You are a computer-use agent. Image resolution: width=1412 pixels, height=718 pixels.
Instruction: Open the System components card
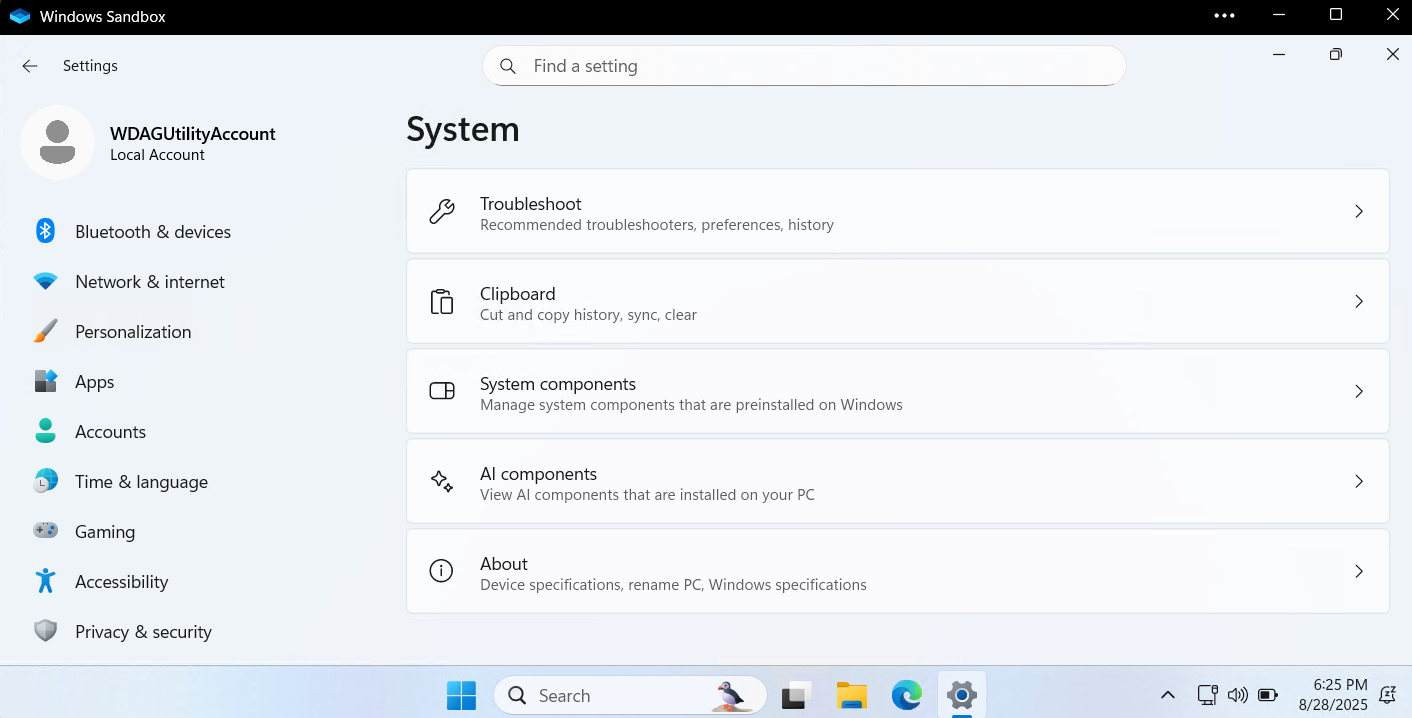898,391
